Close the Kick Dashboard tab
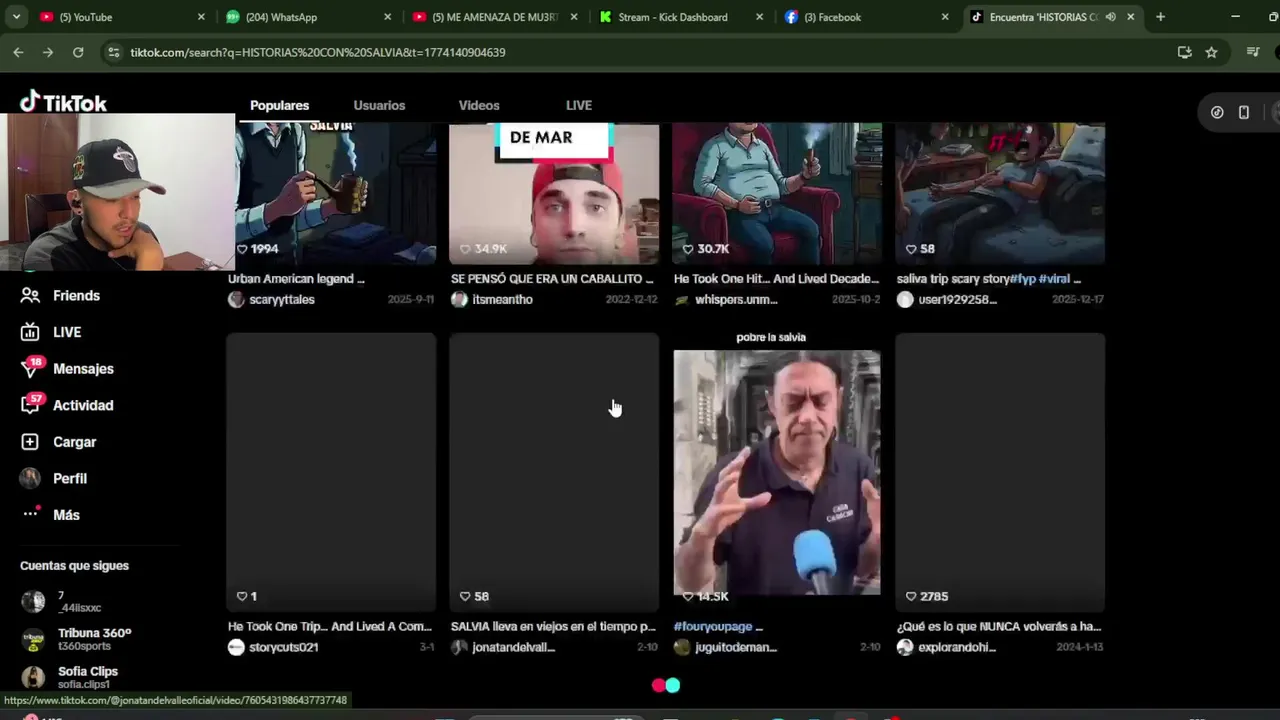This screenshot has width=1280, height=720. [x=759, y=17]
